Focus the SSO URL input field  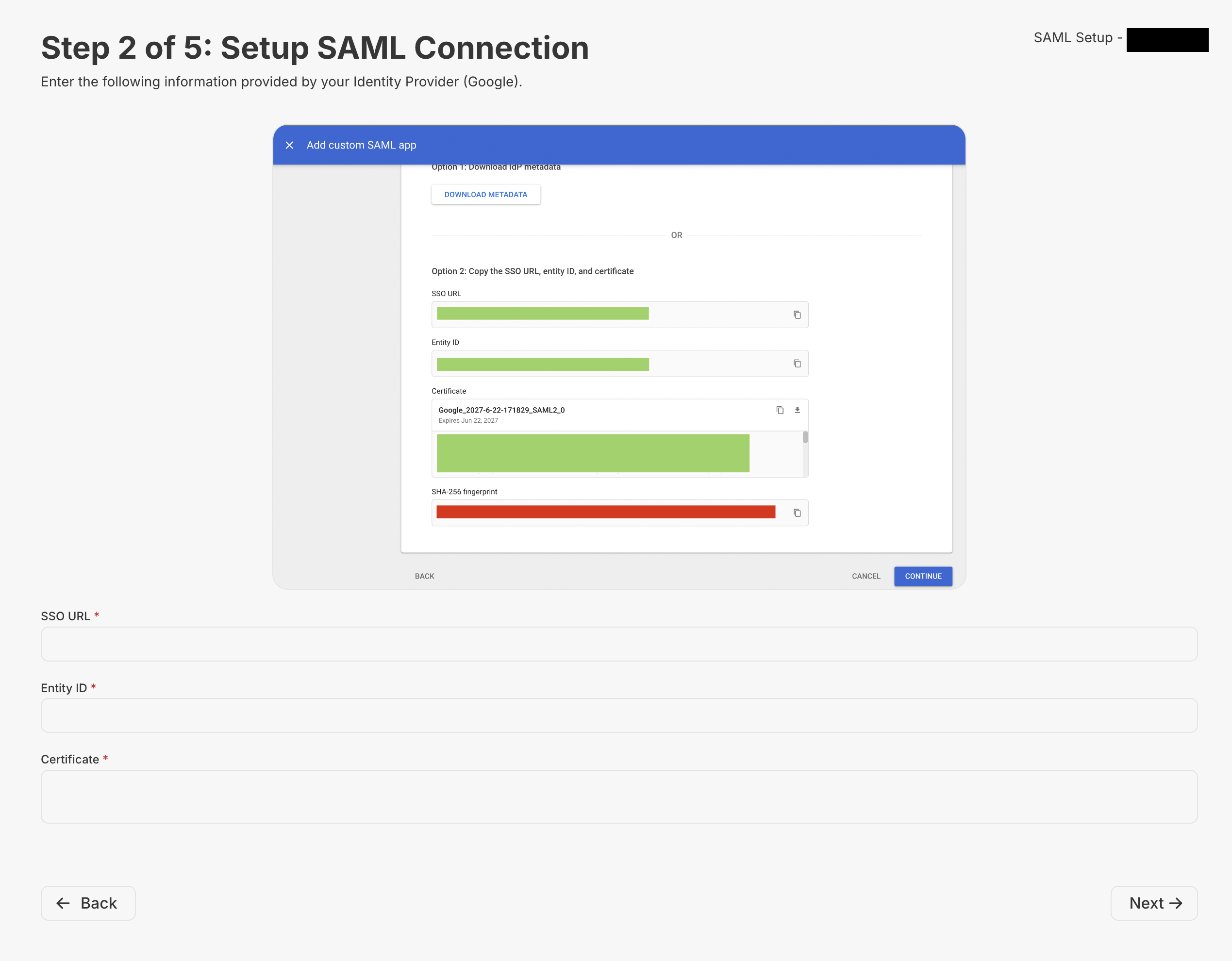619,644
